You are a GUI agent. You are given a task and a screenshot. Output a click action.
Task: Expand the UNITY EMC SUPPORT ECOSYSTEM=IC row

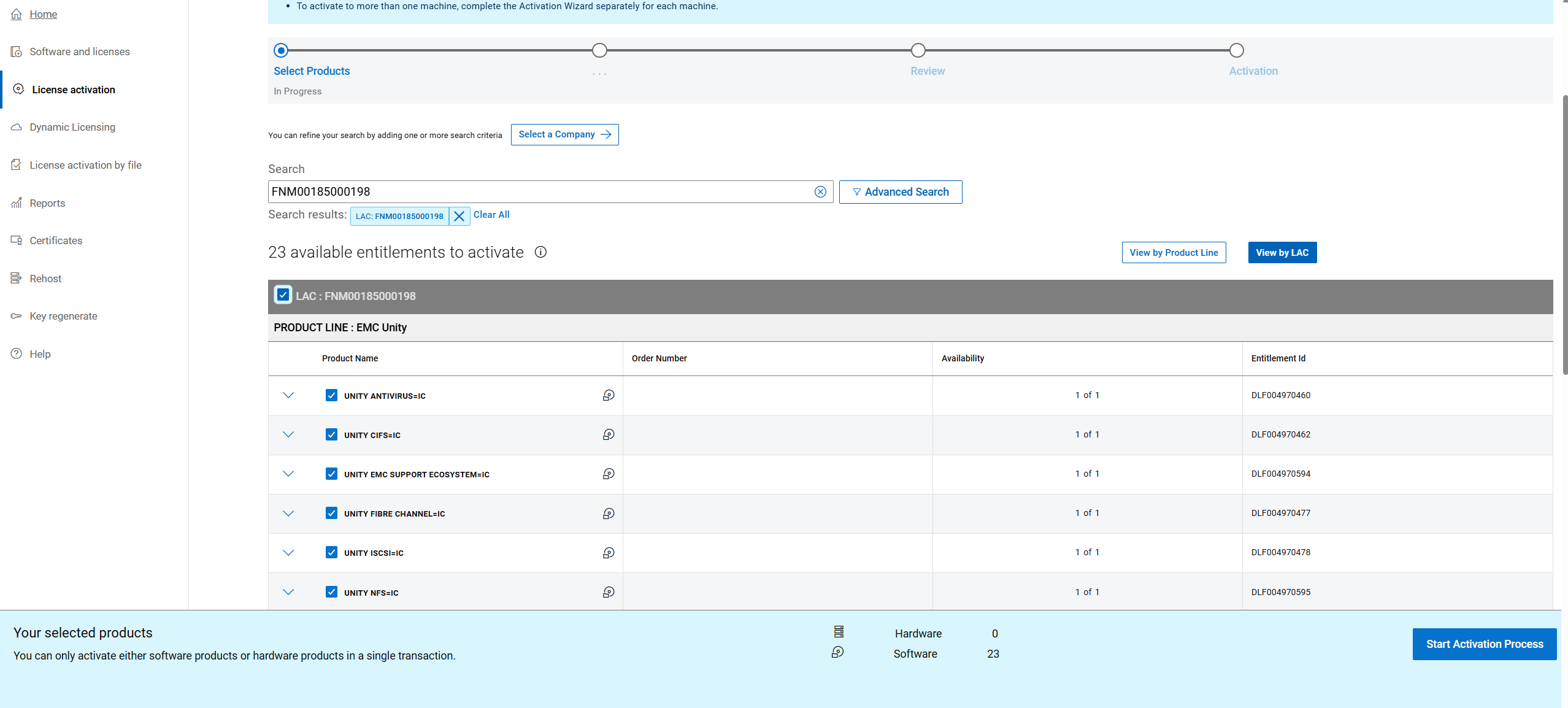pos(288,474)
